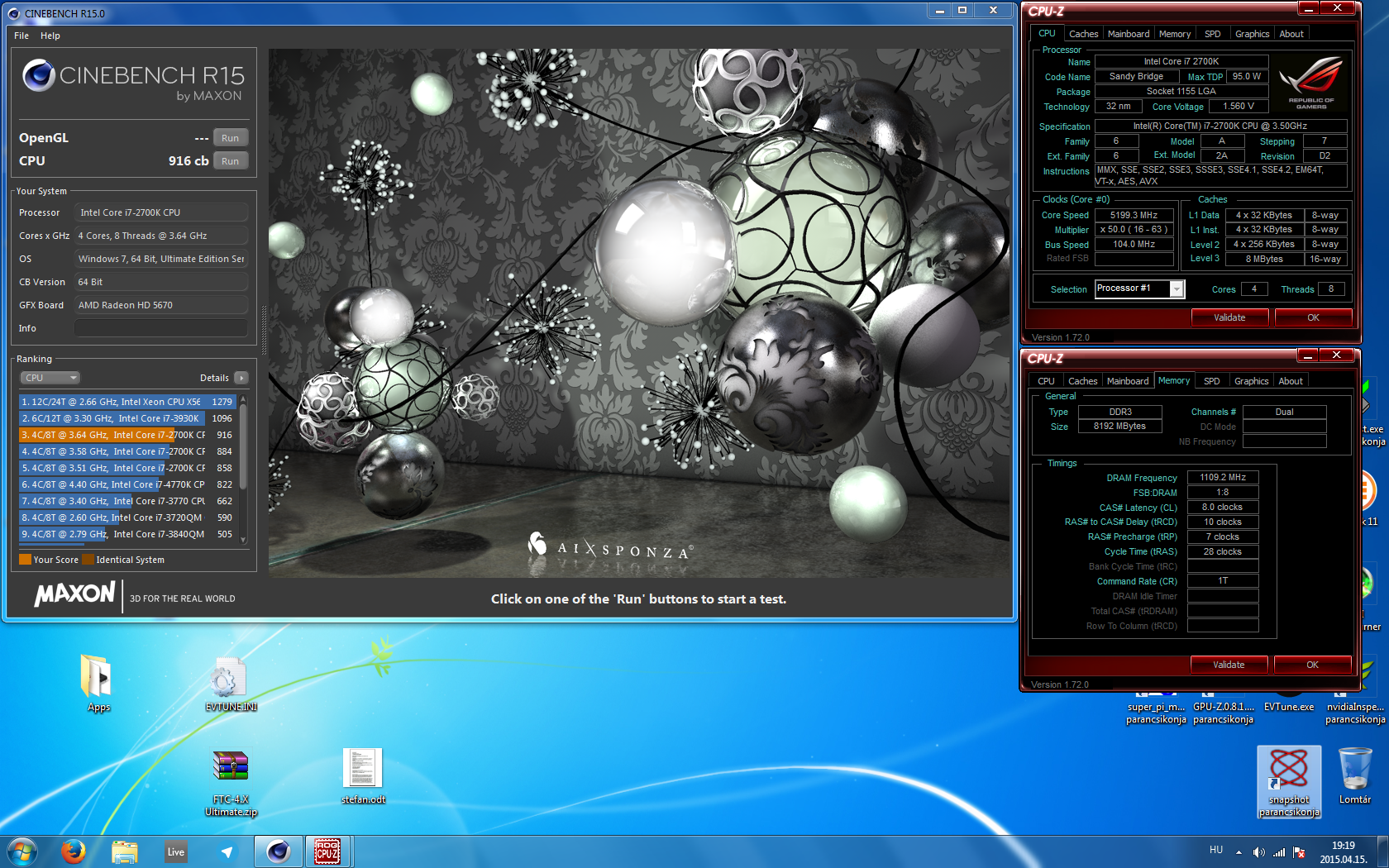Expand ranking Details arrow button
The width and height of the screenshot is (1389, 868).
click(241, 378)
